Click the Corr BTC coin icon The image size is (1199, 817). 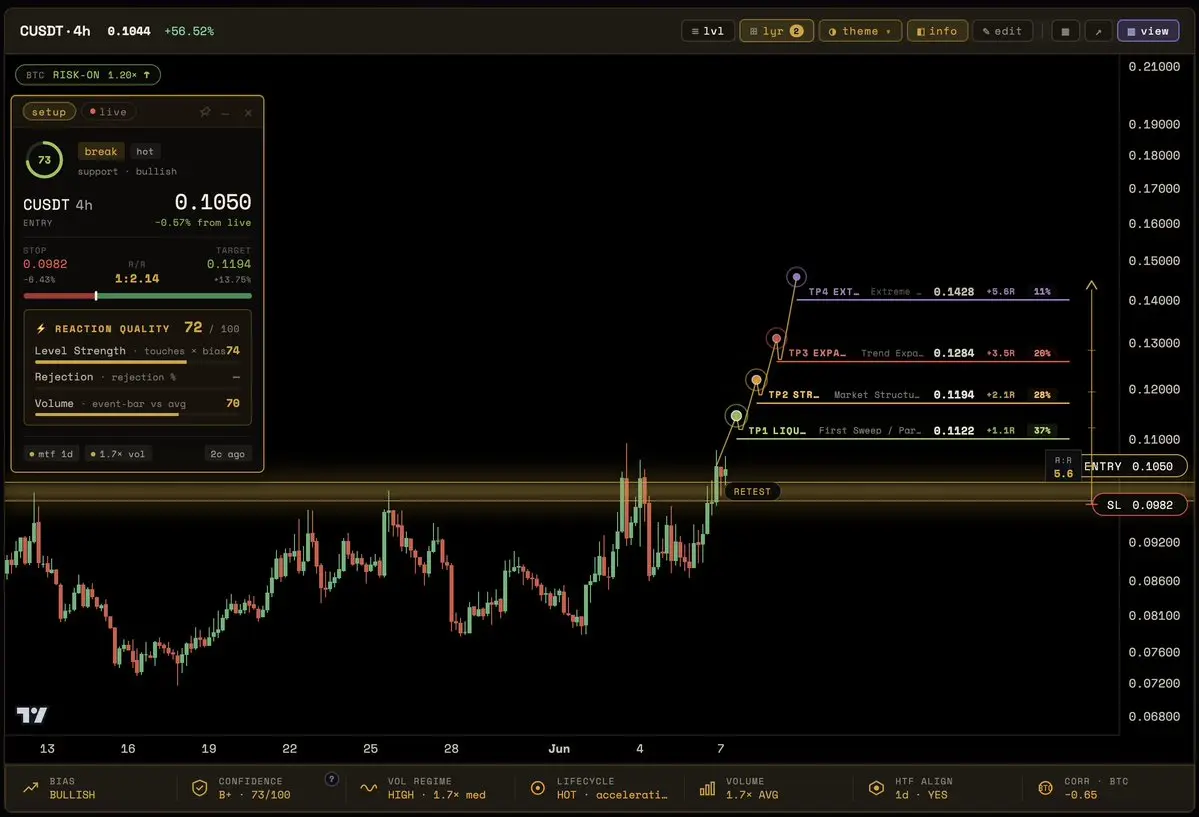[1045, 788]
